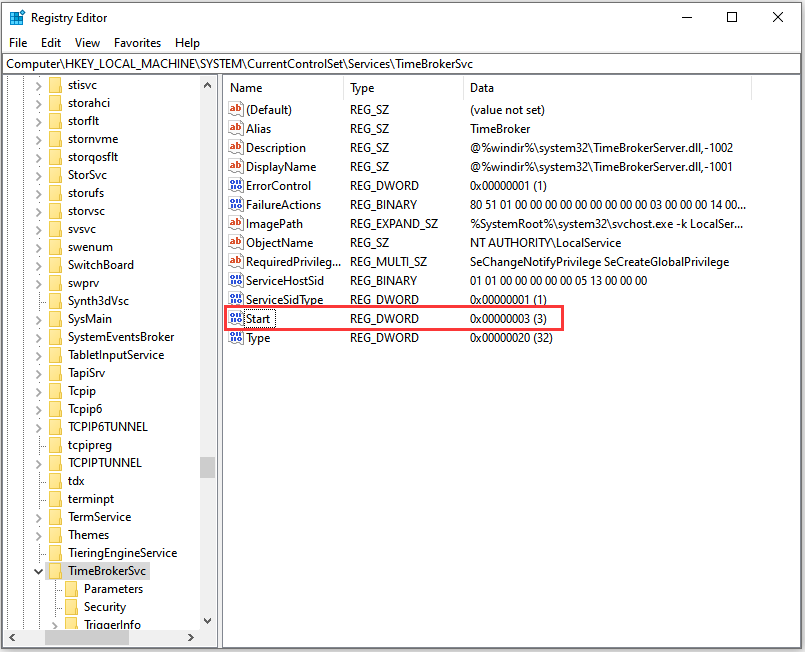Open the Help menu
Screen dimensions: 805x652
(x=187, y=43)
